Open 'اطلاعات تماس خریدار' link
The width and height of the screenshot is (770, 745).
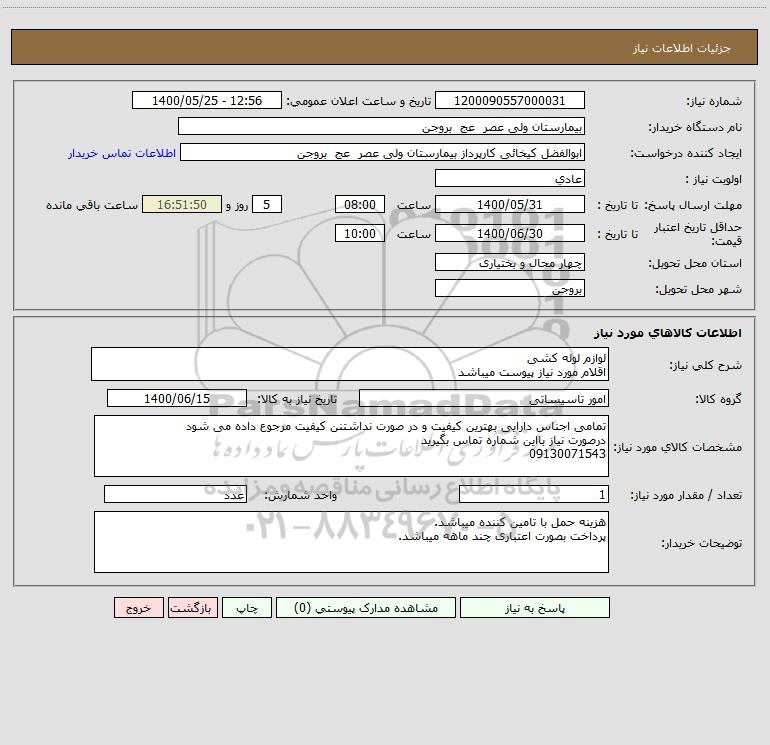[122, 153]
